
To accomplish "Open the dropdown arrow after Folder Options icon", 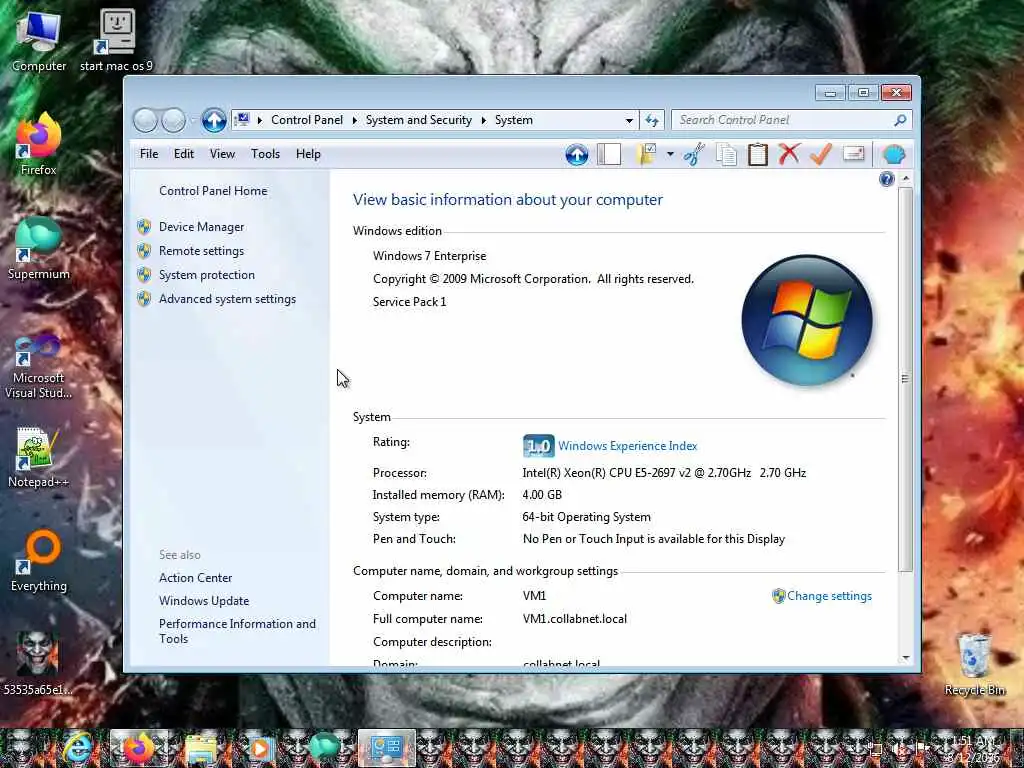I will 670,155.
